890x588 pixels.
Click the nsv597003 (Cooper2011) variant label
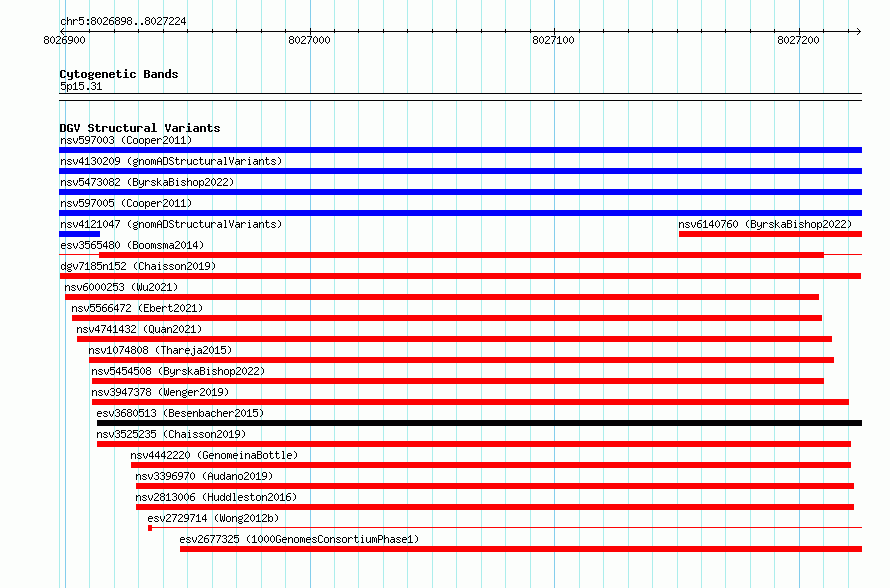[126, 140]
